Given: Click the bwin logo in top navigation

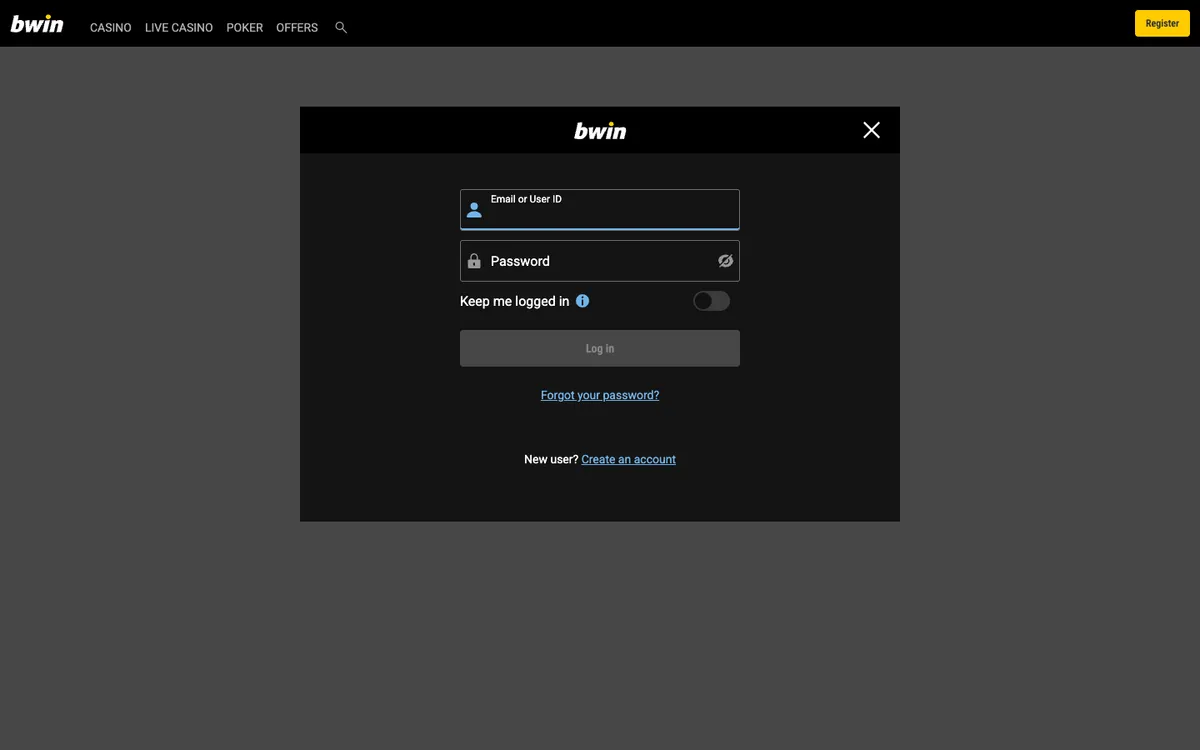Looking at the screenshot, I should click(37, 24).
